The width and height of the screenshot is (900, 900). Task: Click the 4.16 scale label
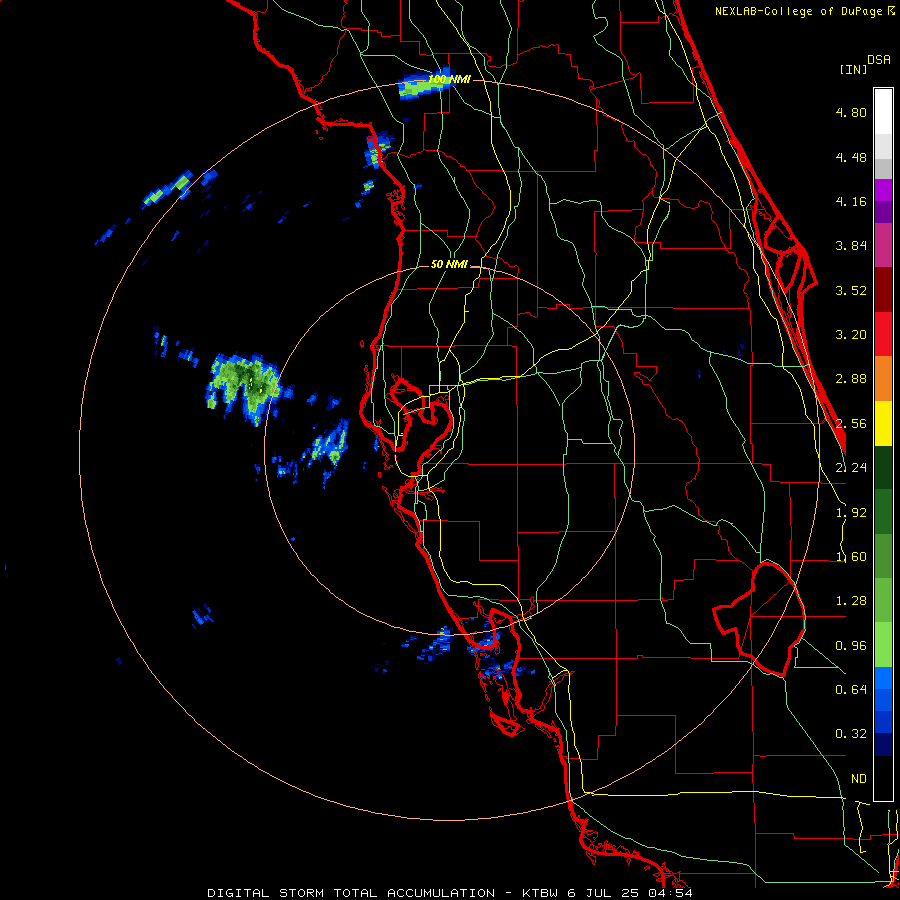pyautogui.click(x=851, y=201)
